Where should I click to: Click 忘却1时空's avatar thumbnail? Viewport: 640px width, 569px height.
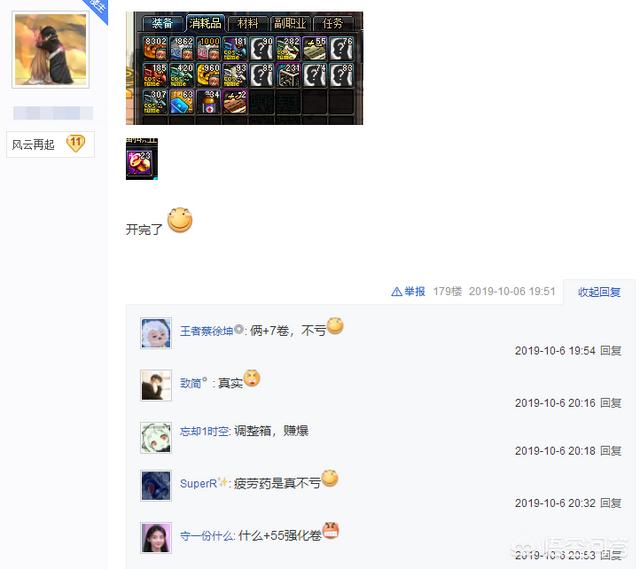pyautogui.click(x=156, y=438)
